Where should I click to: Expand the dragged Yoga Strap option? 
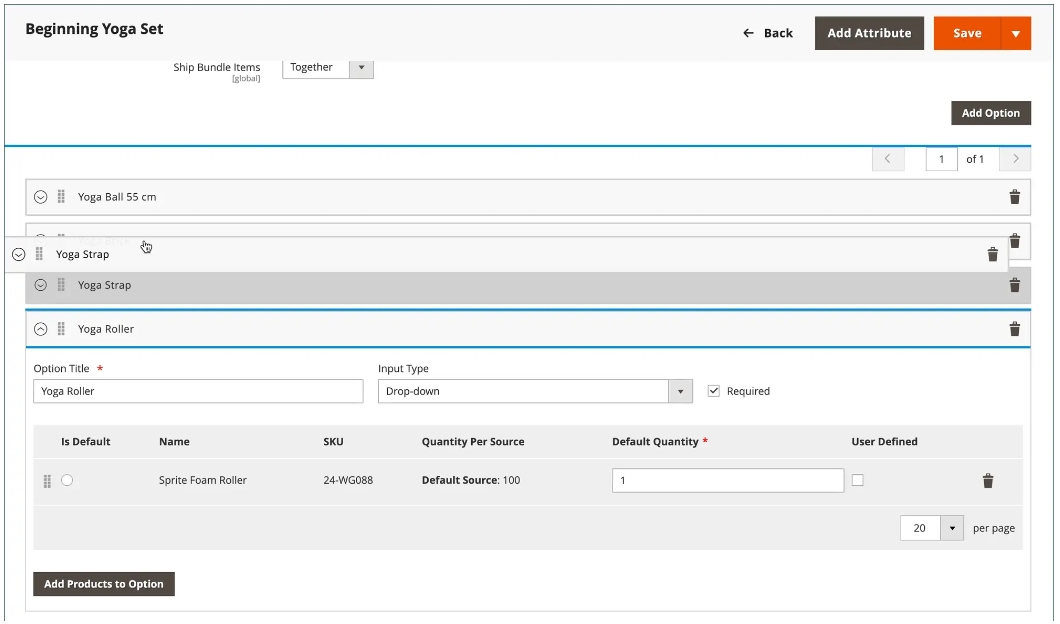[19, 254]
